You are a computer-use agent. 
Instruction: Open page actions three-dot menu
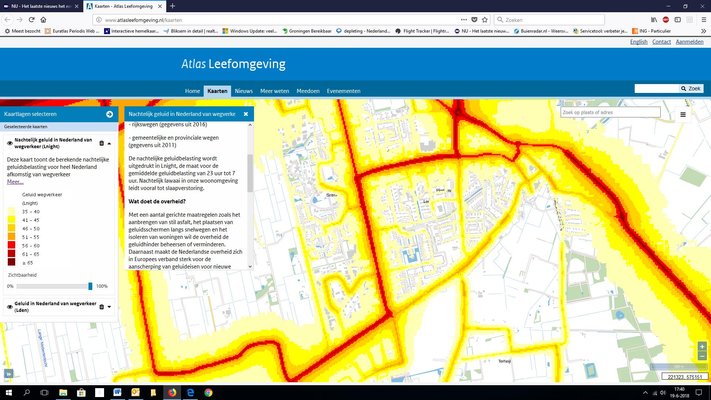[463, 20]
